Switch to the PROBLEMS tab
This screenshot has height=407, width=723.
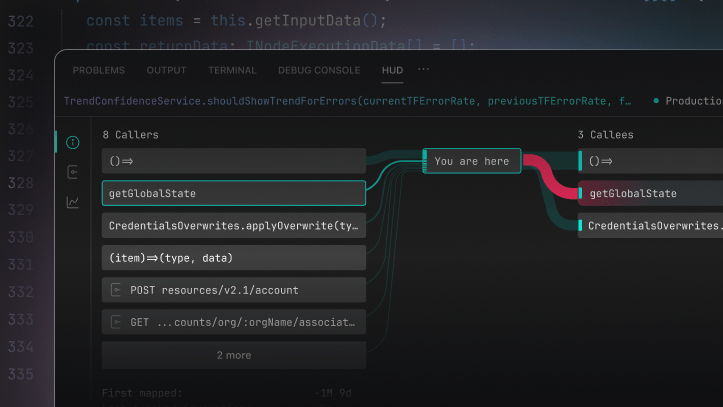(x=99, y=70)
